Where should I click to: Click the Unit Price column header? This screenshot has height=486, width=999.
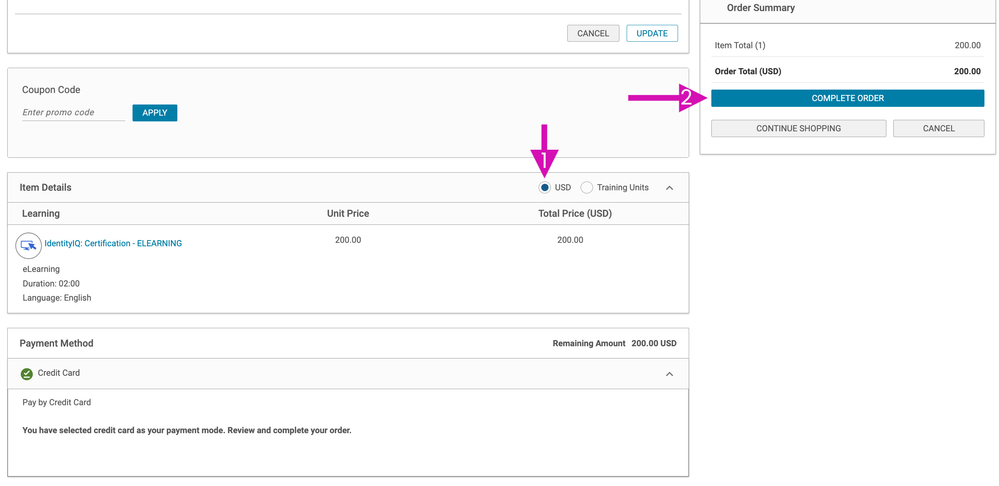348,214
